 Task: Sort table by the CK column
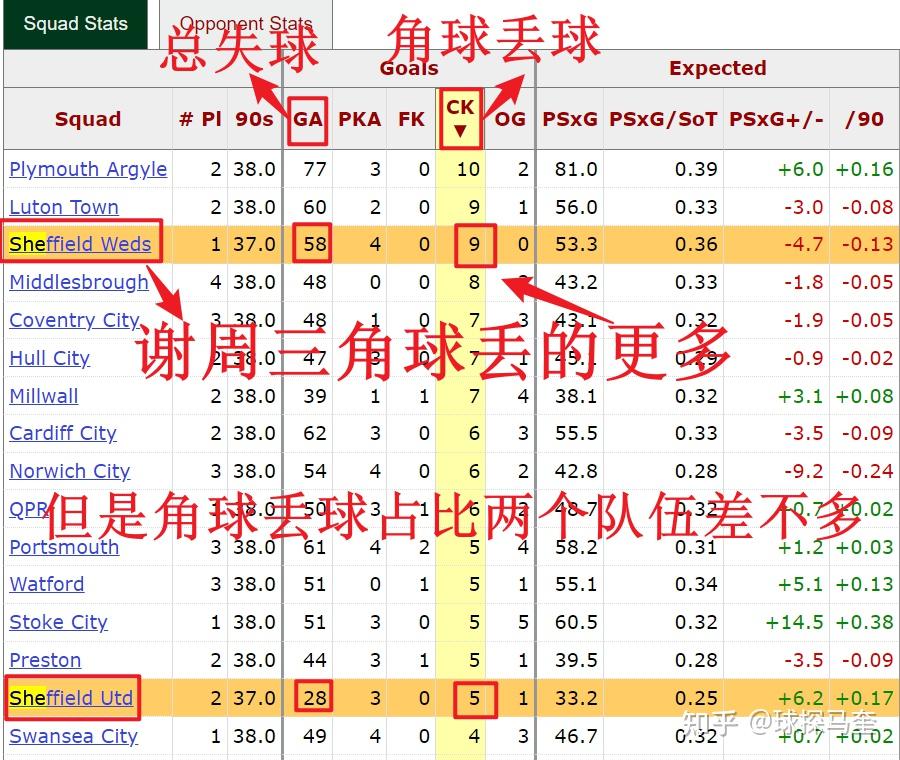tap(460, 118)
